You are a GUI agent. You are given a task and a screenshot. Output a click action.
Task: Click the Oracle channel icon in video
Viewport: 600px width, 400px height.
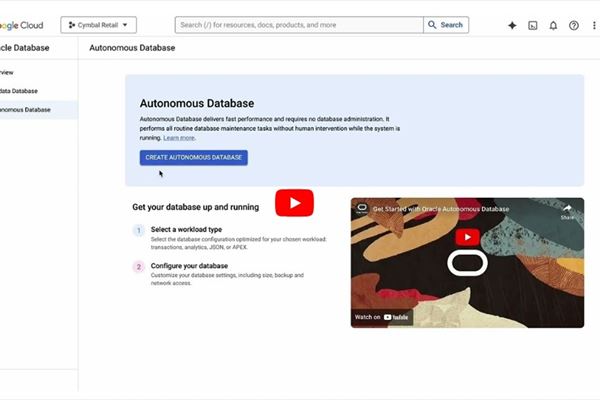pyautogui.click(x=362, y=208)
